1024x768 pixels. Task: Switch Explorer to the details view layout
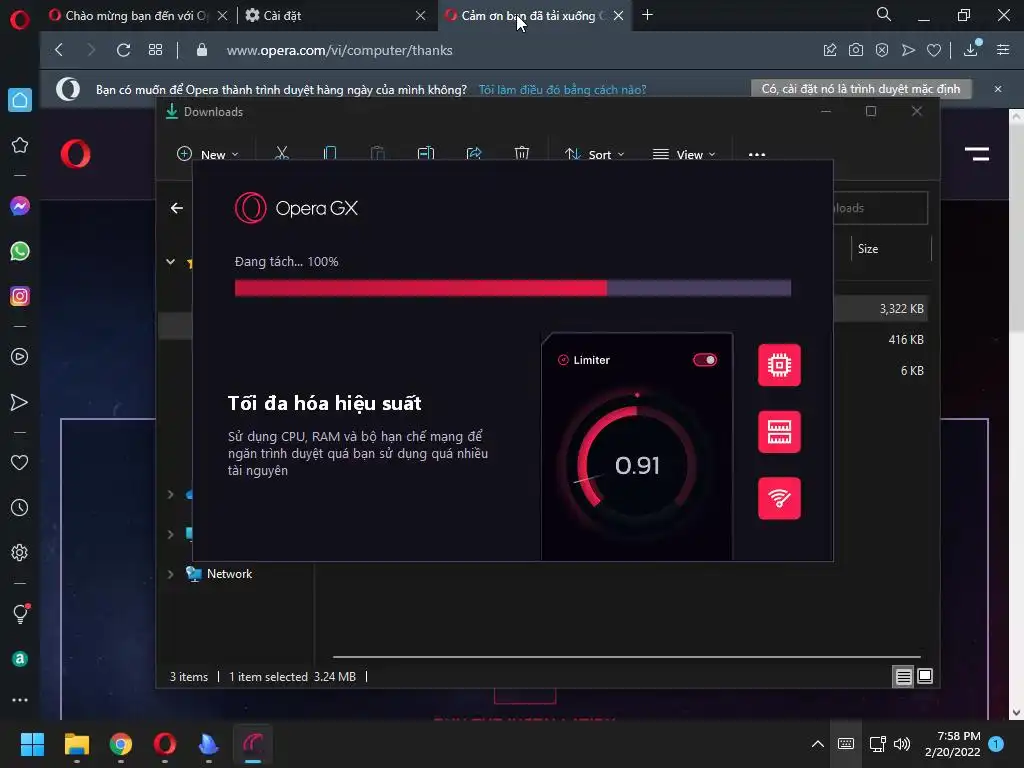click(x=903, y=677)
